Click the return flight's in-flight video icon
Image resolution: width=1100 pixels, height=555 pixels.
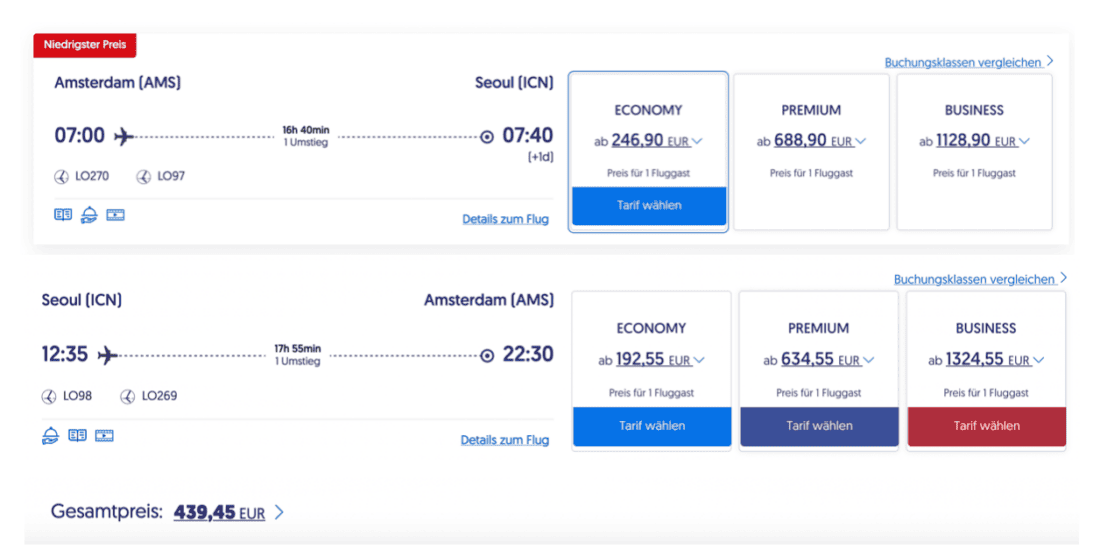point(104,435)
